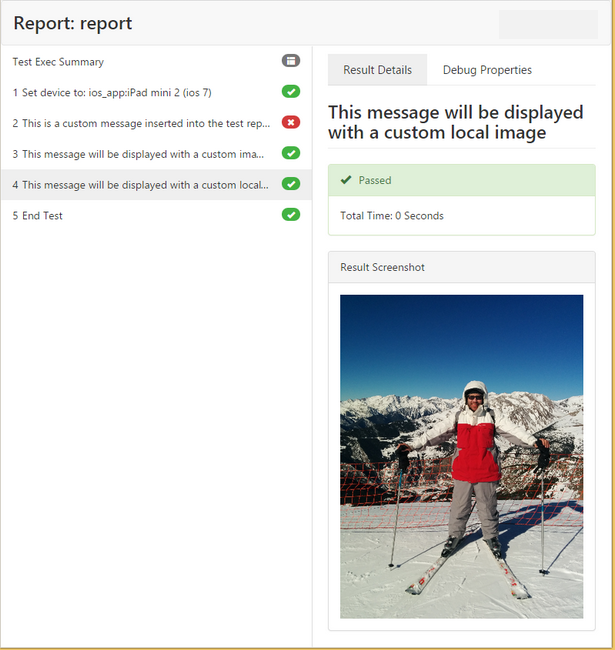Click the green check icon for step 3
Screen dimensions: 615x650
(x=290, y=154)
